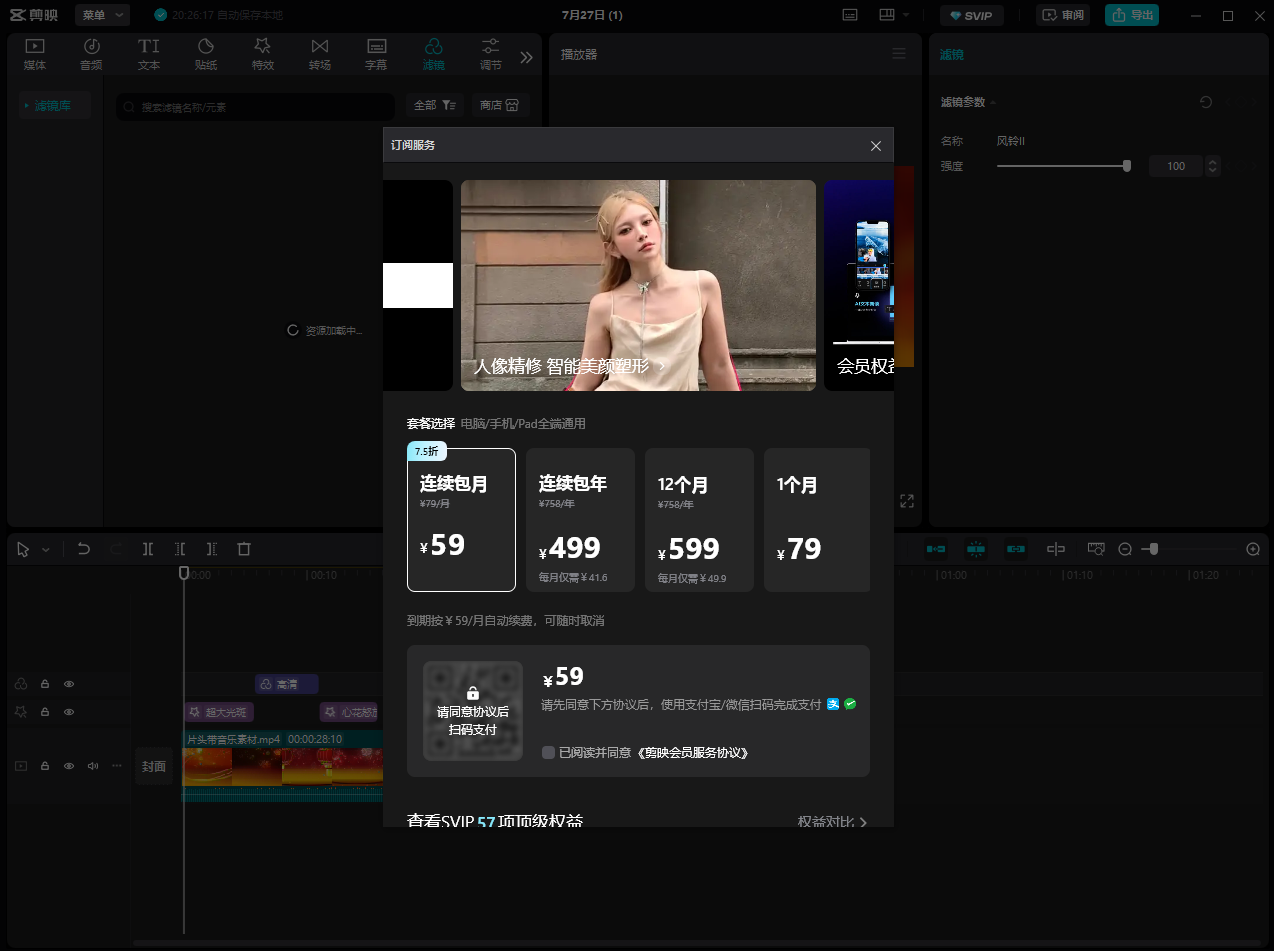This screenshot has height=951, width=1274.
Task: Click the 审阅 review button
Action: click(1064, 15)
